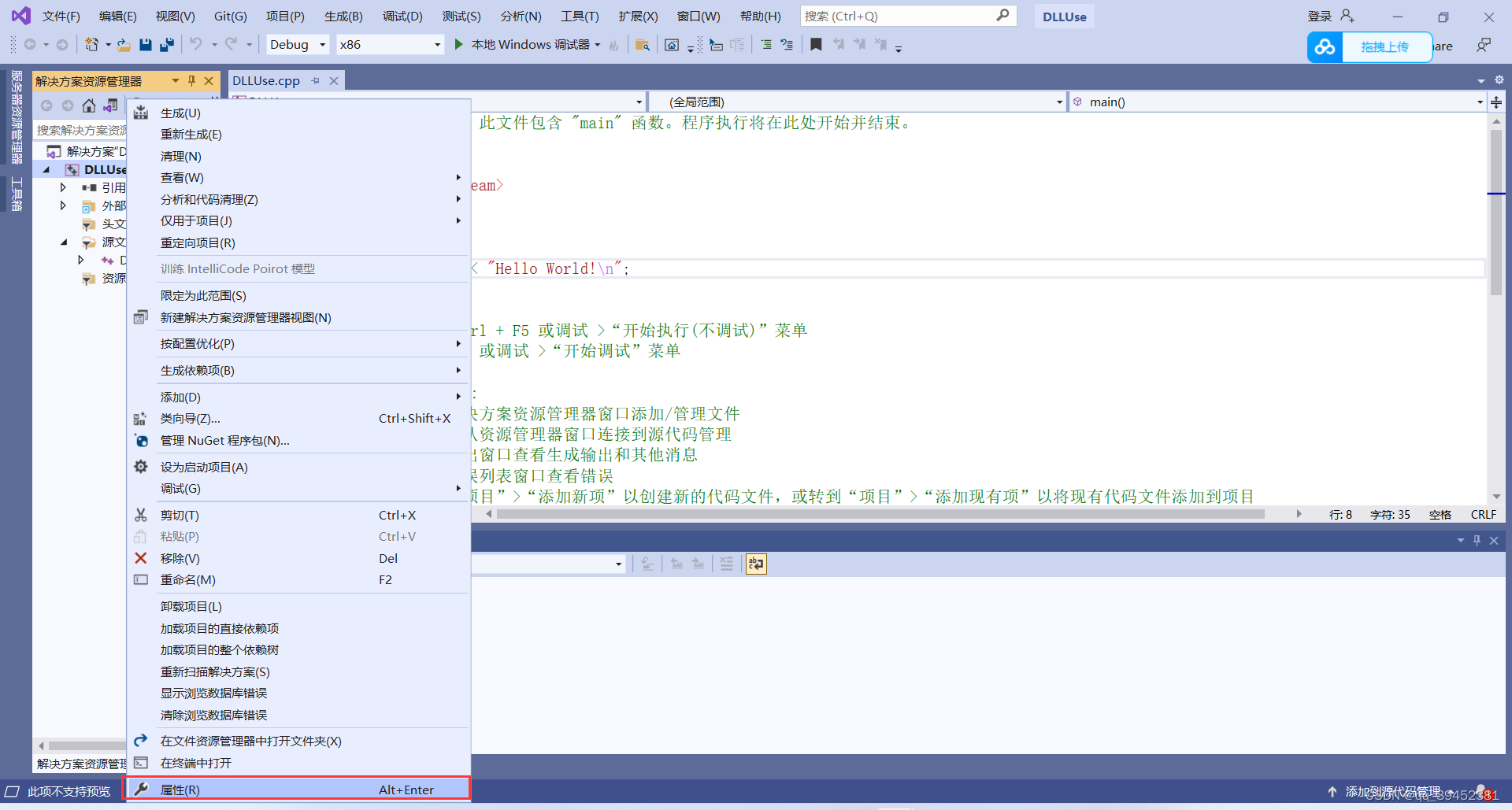Click 添加到源代码管理 in status bar
This screenshot has height=810, width=1512.
tap(1393, 791)
